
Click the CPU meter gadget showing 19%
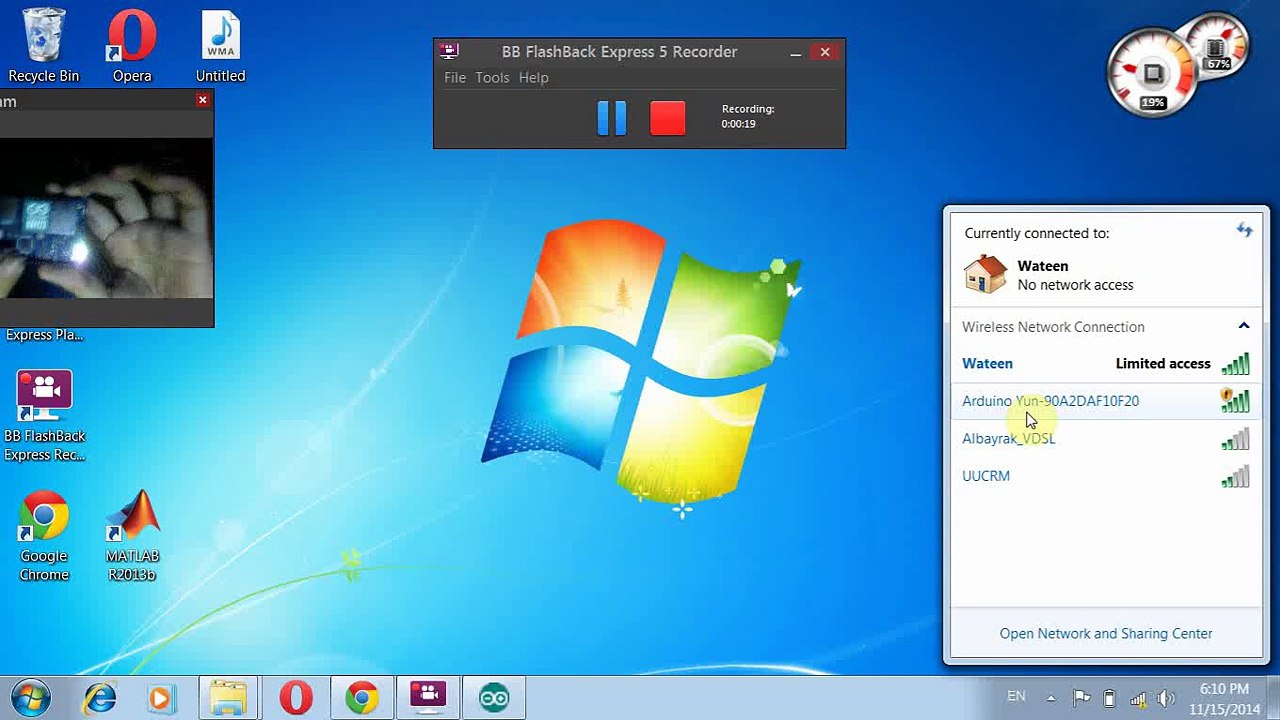pos(1152,75)
